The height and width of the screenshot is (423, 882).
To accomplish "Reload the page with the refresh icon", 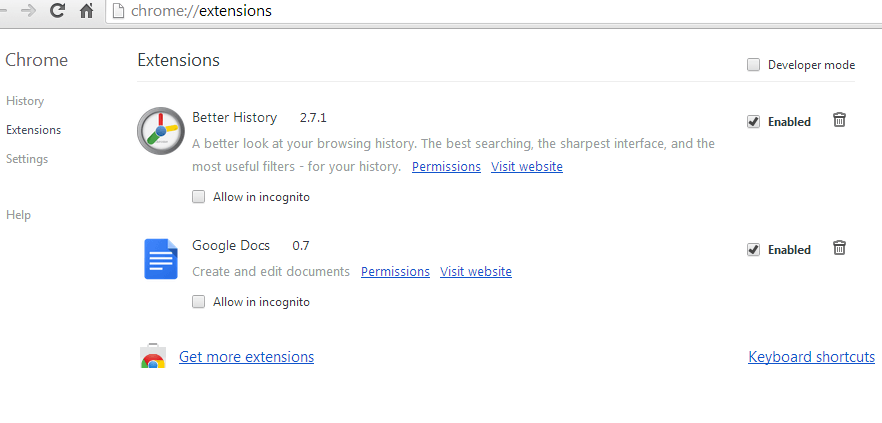I will tap(56, 11).
